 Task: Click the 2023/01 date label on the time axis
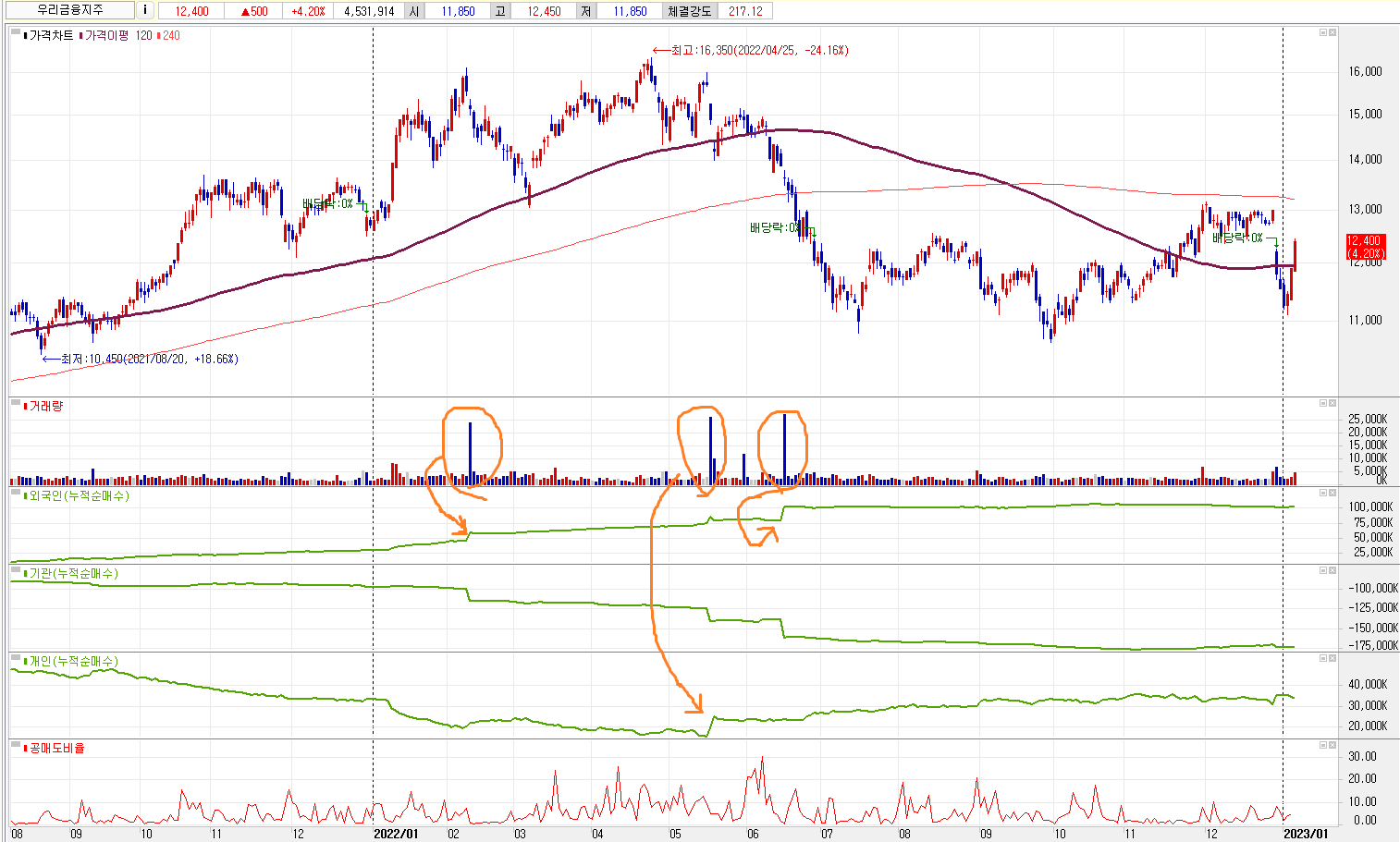coord(1306,834)
